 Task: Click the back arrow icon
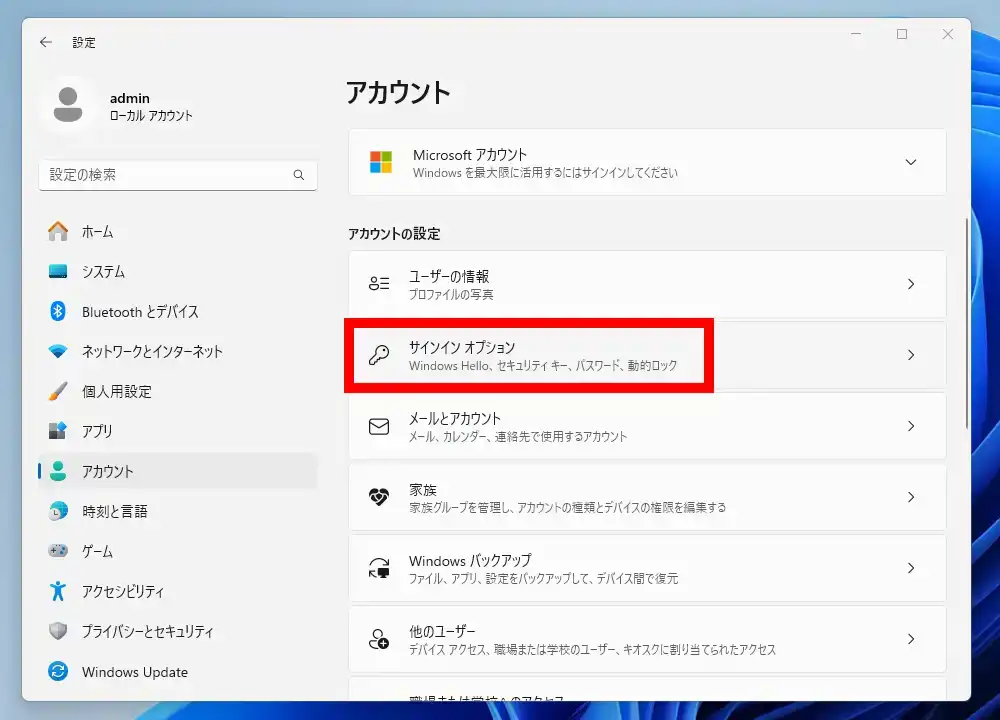(x=45, y=42)
